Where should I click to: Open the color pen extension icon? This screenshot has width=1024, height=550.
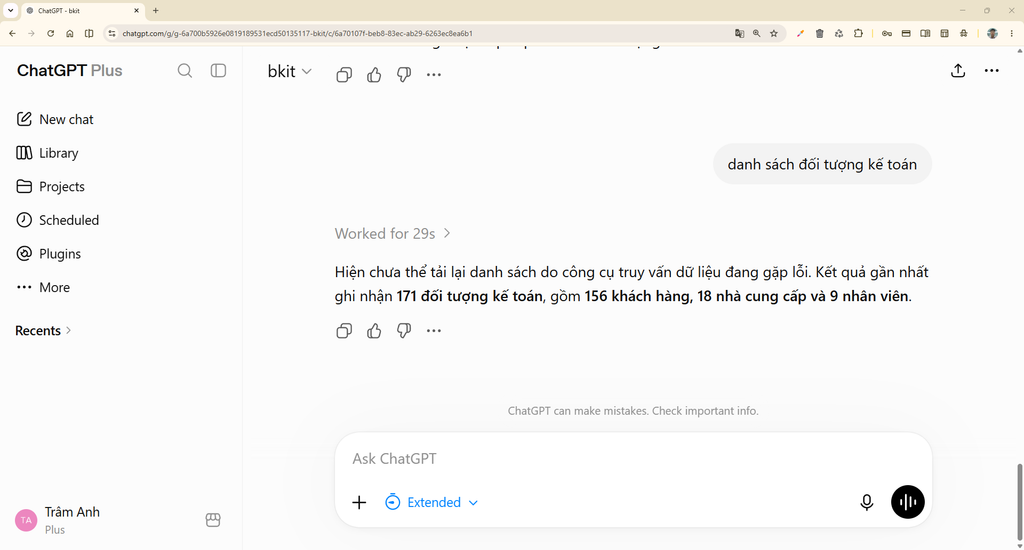pyautogui.click(x=800, y=33)
